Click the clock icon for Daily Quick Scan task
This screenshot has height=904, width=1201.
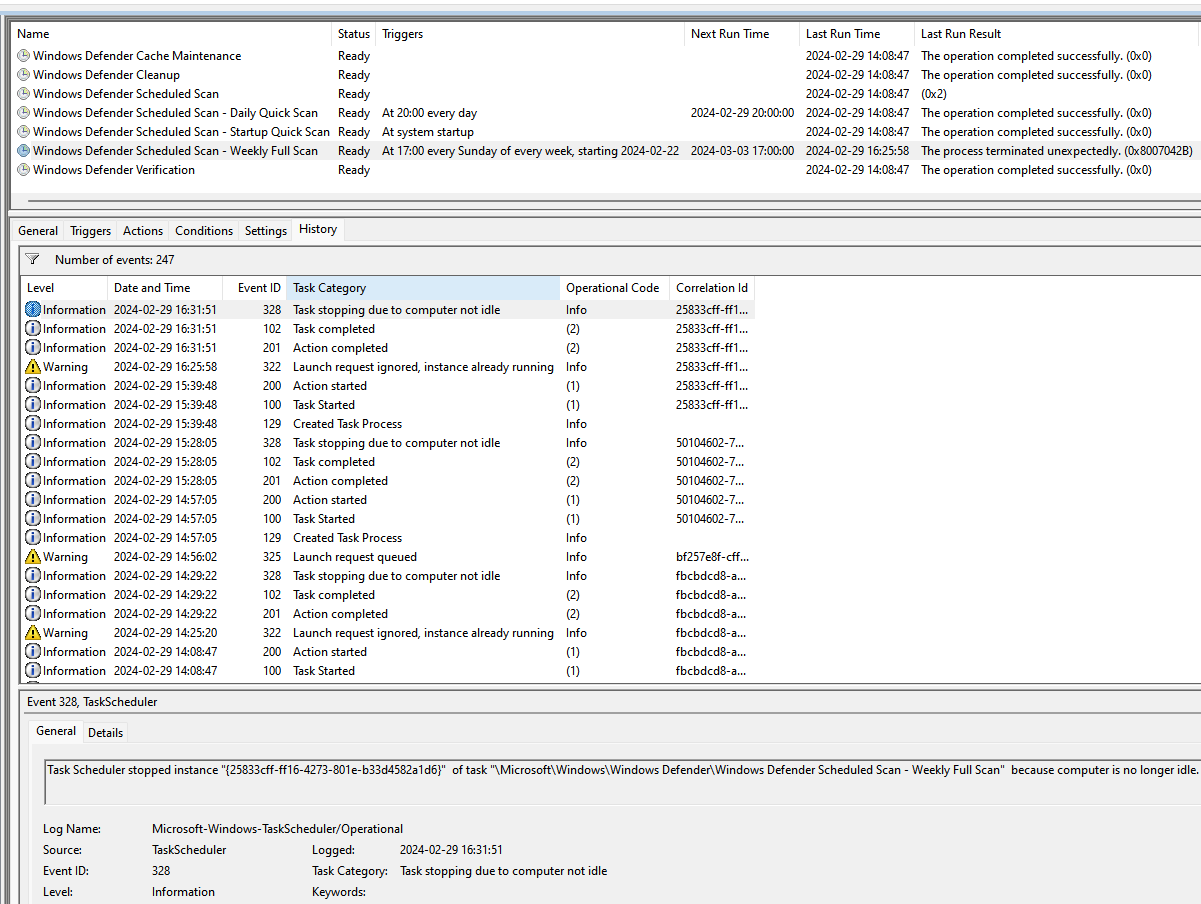coord(23,112)
